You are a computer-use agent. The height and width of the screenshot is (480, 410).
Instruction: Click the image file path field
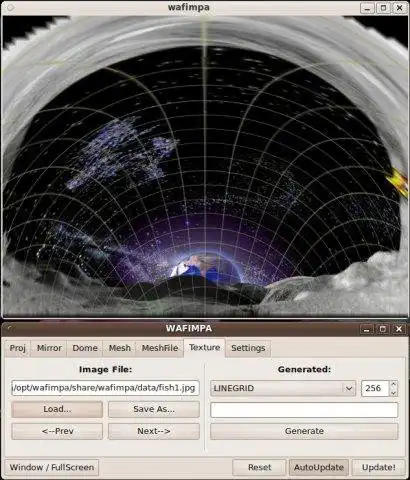105,388
